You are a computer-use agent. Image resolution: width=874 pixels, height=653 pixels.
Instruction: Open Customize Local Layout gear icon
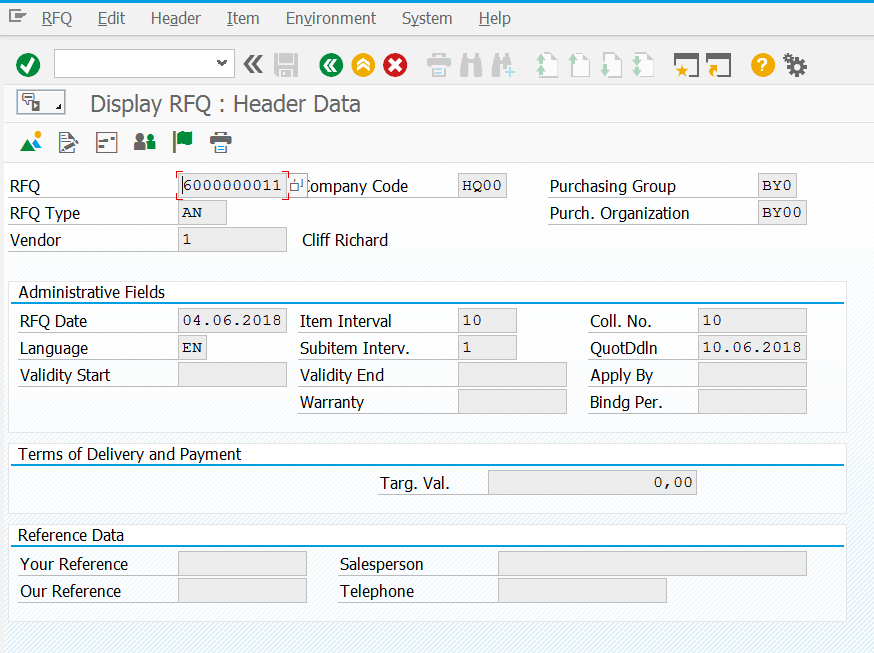tap(795, 65)
